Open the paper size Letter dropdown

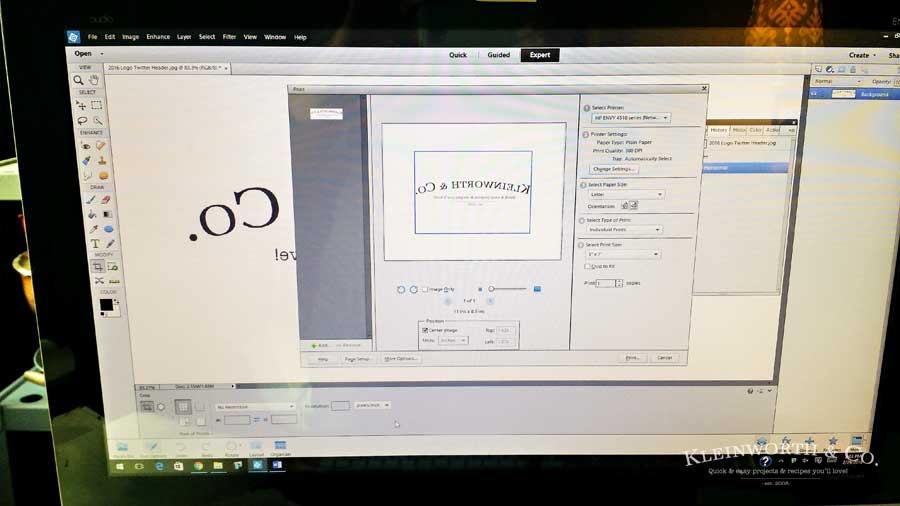click(x=625, y=194)
